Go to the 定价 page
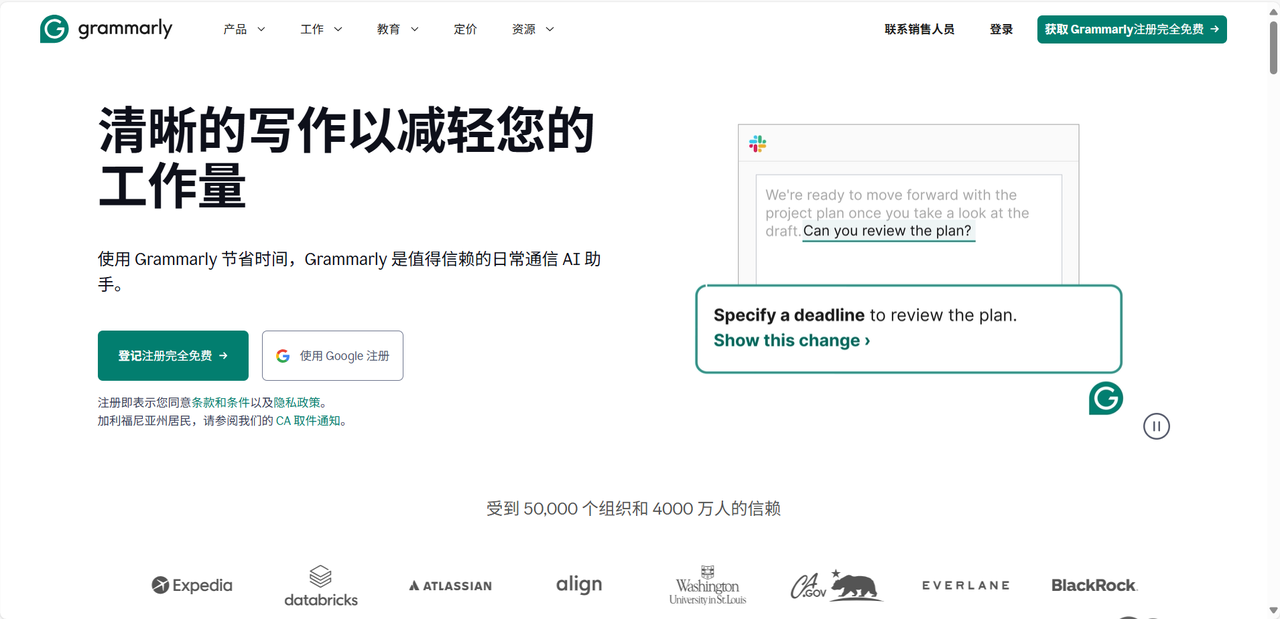The height and width of the screenshot is (619, 1280). pyautogui.click(x=466, y=29)
